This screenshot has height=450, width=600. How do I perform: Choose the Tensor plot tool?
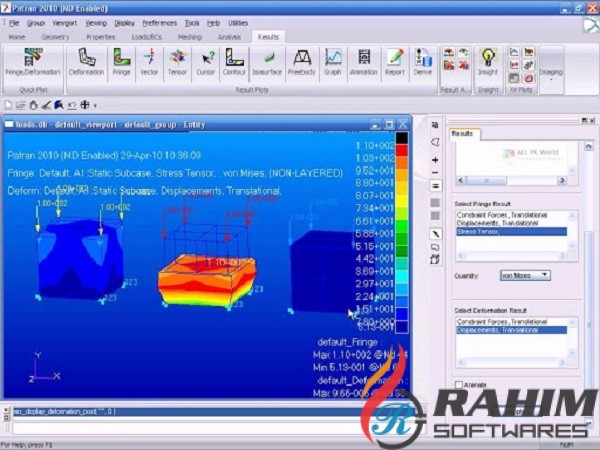click(x=178, y=62)
